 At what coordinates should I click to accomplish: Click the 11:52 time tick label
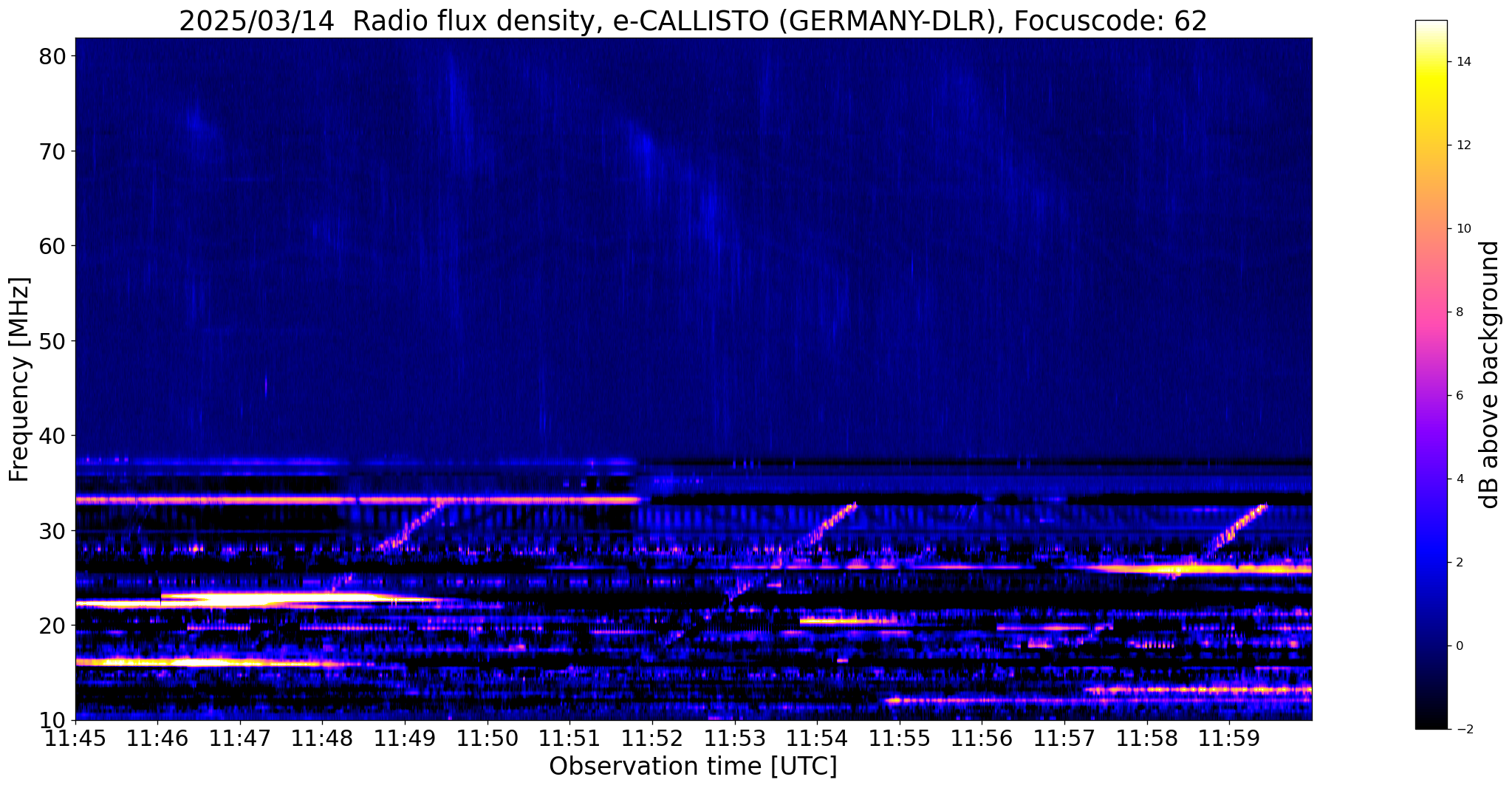coord(652,739)
